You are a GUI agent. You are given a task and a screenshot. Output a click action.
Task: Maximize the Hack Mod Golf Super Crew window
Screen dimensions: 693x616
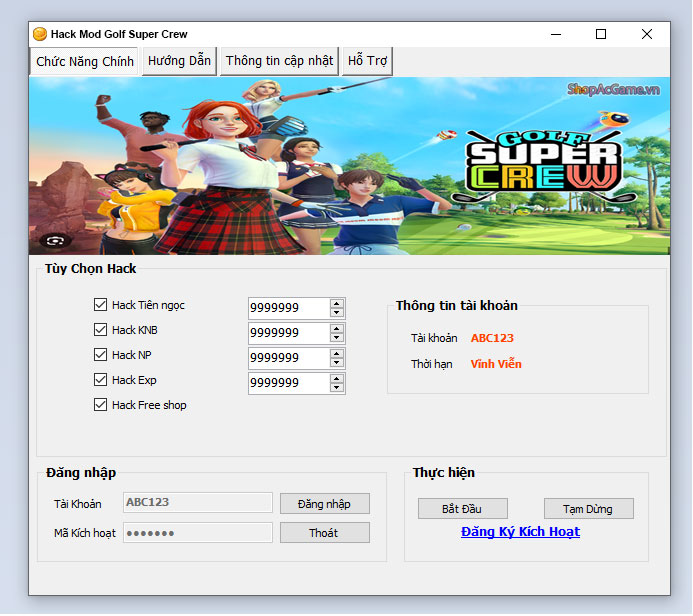[601, 34]
